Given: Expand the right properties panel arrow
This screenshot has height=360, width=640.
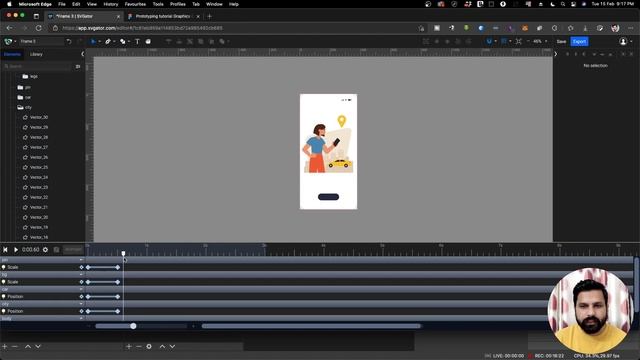Looking at the screenshot, I should pyautogui.click(x=556, y=54).
